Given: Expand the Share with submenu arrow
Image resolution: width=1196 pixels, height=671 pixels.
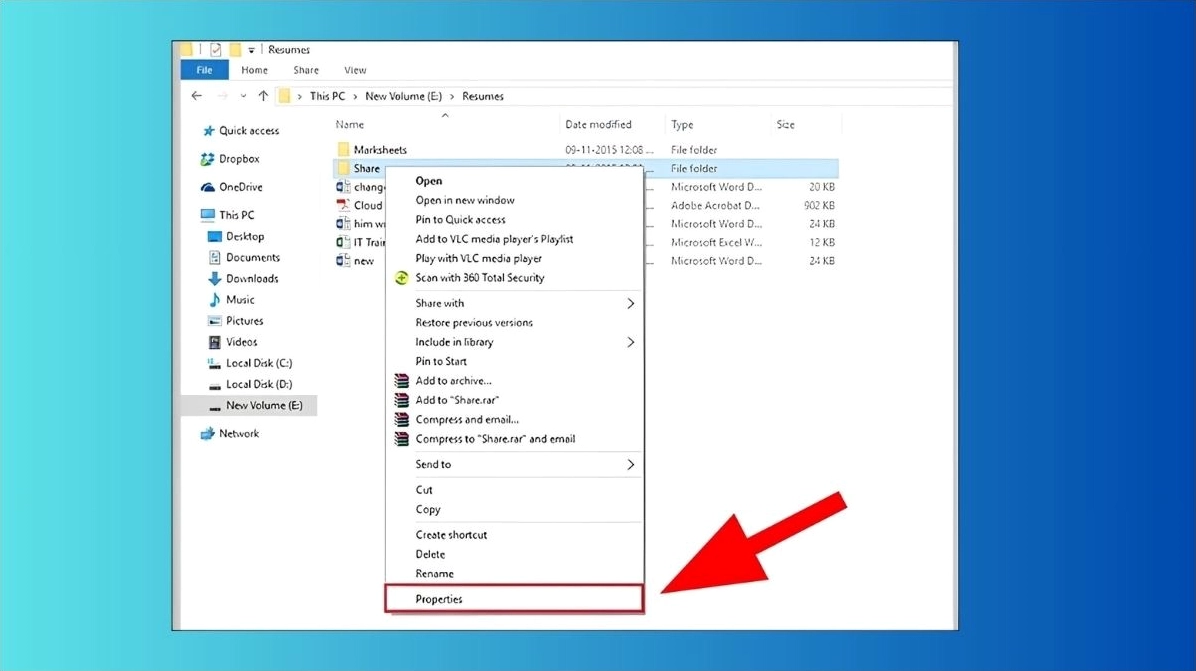Looking at the screenshot, I should pos(630,303).
